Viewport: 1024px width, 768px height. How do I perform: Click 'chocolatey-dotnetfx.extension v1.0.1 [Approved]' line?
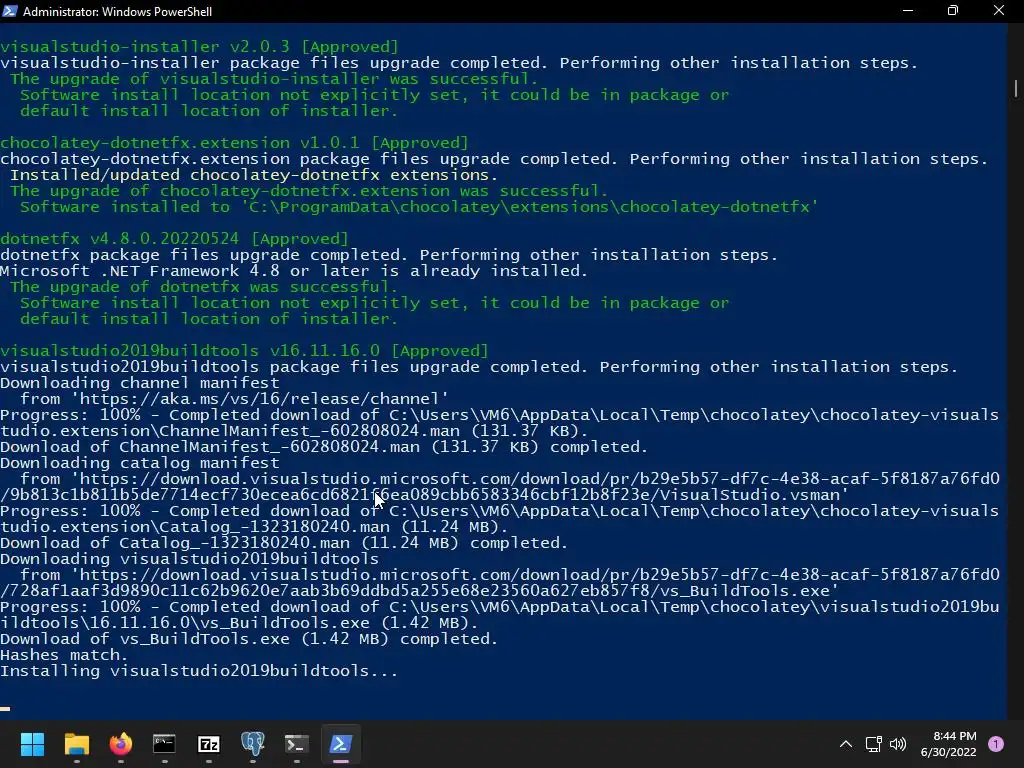click(x=234, y=143)
